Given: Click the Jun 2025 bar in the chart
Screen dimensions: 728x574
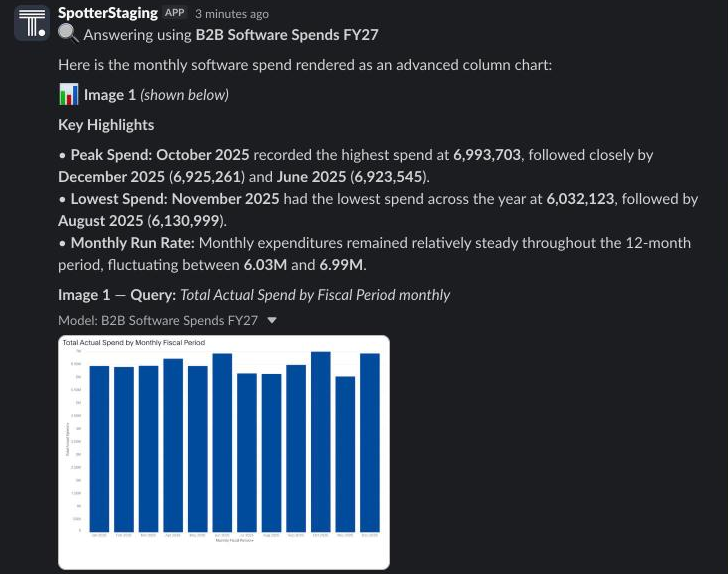Looking at the screenshot, I should pos(222,443).
